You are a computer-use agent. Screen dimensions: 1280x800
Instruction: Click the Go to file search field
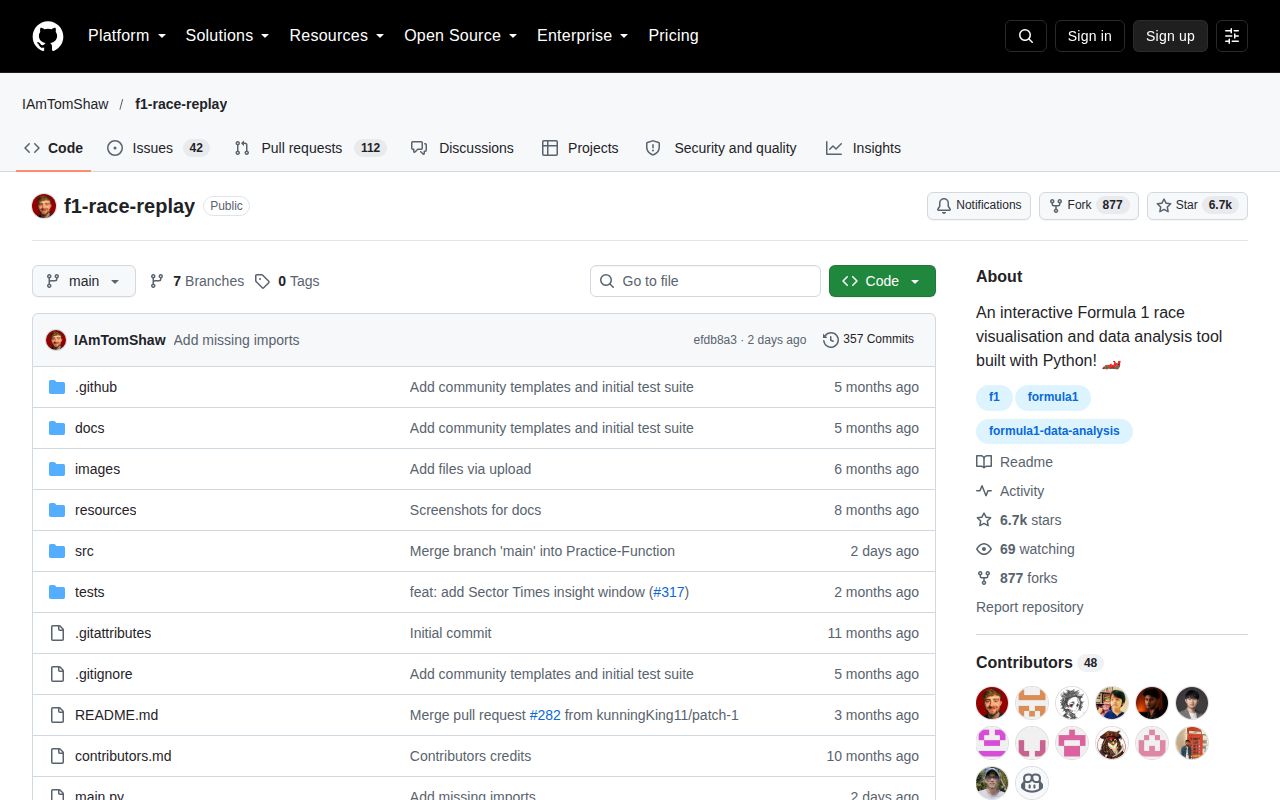point(705,281)
